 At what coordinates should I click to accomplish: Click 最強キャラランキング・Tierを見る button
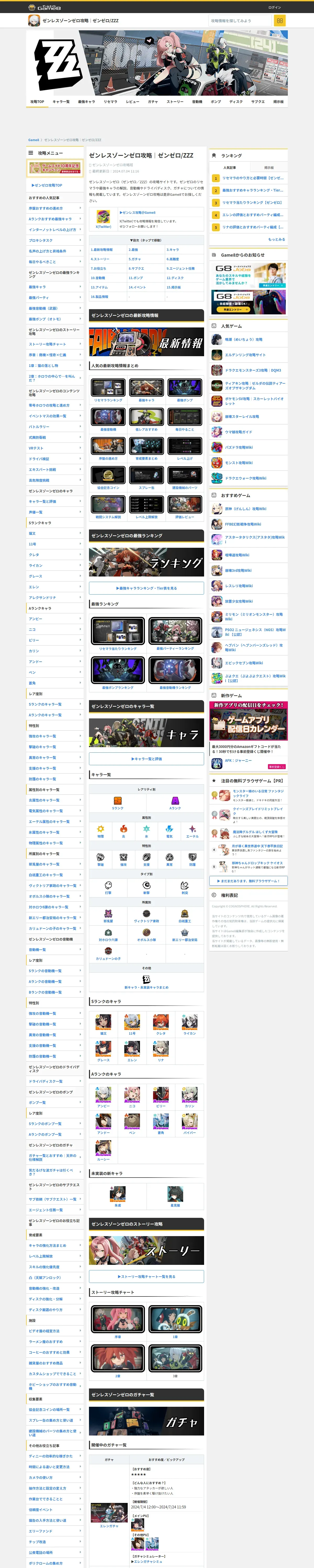pos(146,588)
